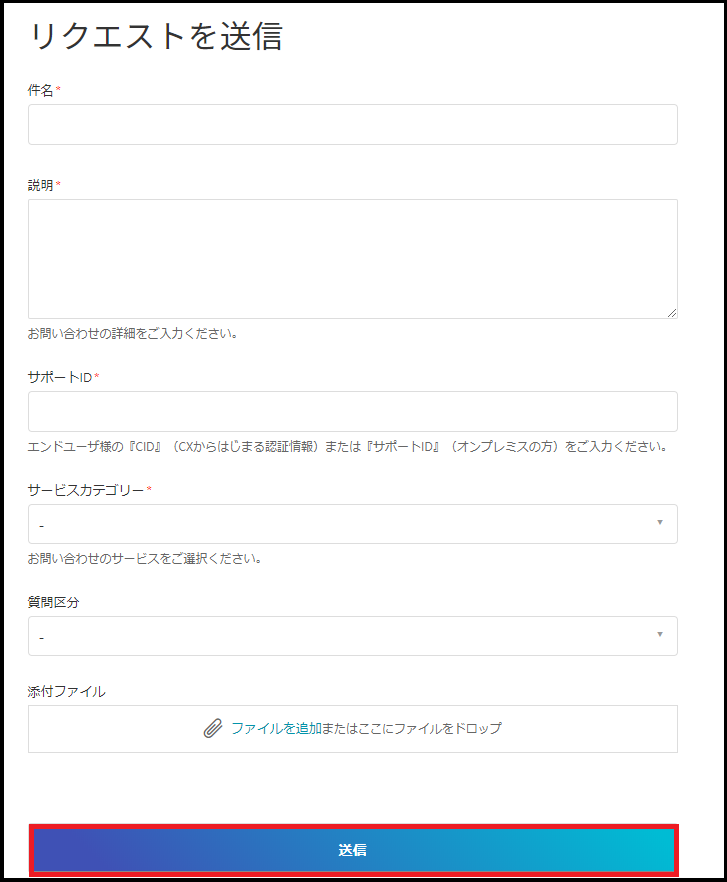Click the 説明 field label
The image size is (727, 882).
click(x=40, y=185)
